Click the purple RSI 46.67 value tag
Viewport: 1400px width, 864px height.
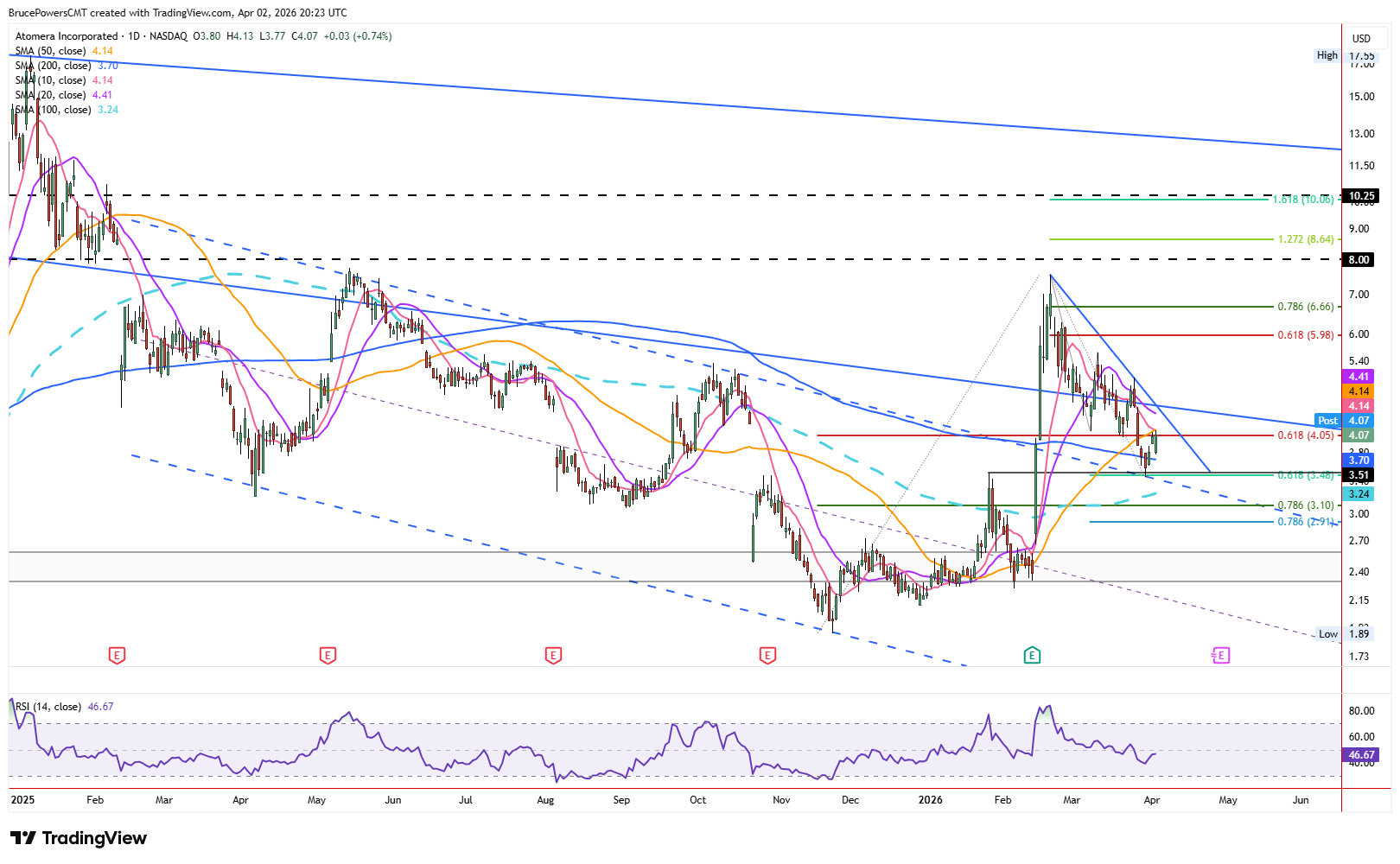click(x=1361, y=755)
